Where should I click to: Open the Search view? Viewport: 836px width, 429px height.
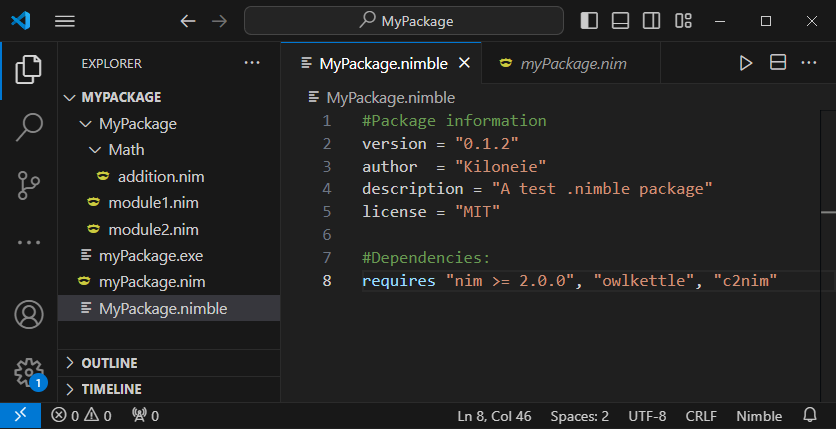coord(28,127)
